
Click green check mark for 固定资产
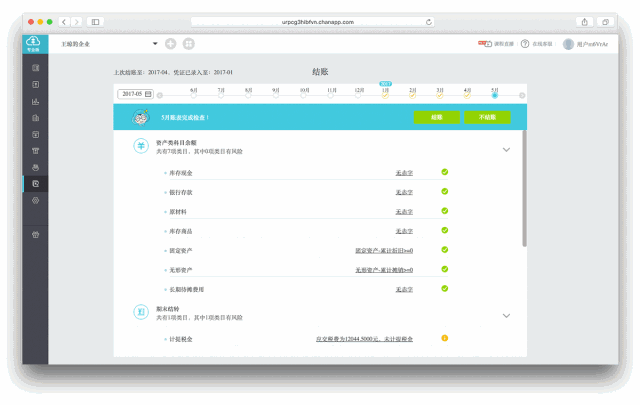pos(444,250)
